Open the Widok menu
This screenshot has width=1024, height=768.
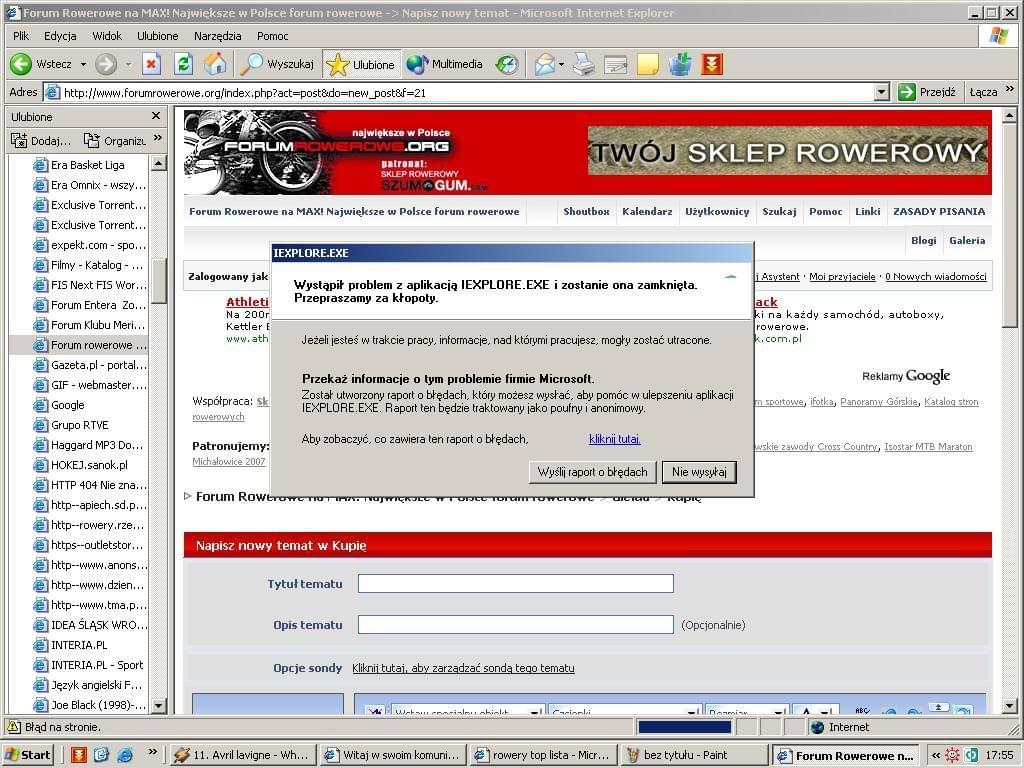(x=107, y=36)
